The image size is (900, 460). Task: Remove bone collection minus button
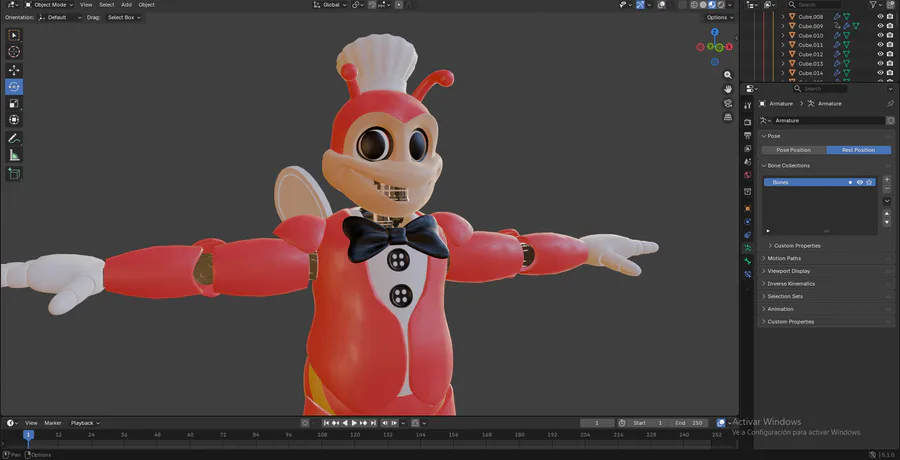point(887,188)
